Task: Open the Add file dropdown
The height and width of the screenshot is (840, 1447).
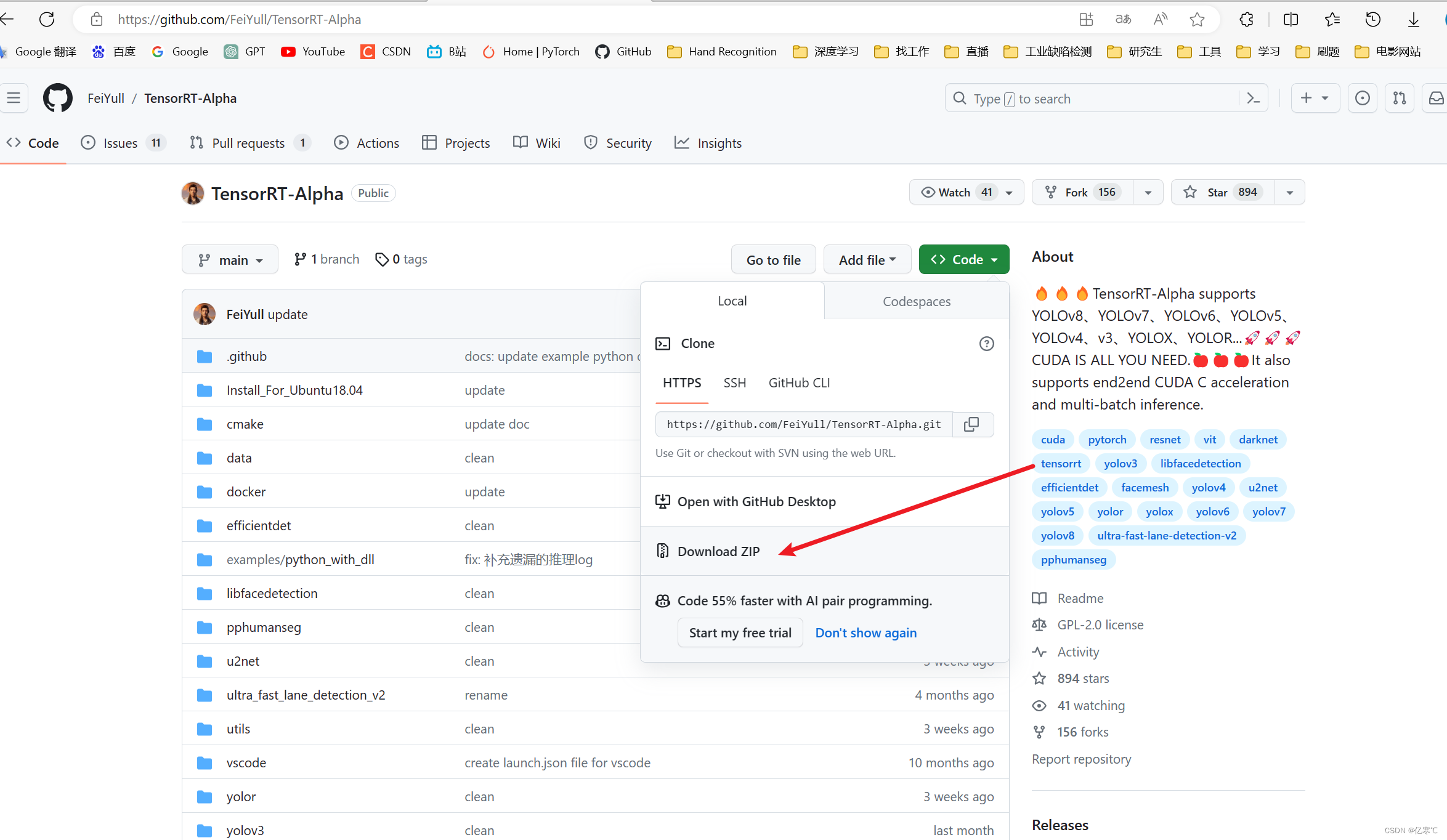Action: pyautogui.click(x=867, y=260)
